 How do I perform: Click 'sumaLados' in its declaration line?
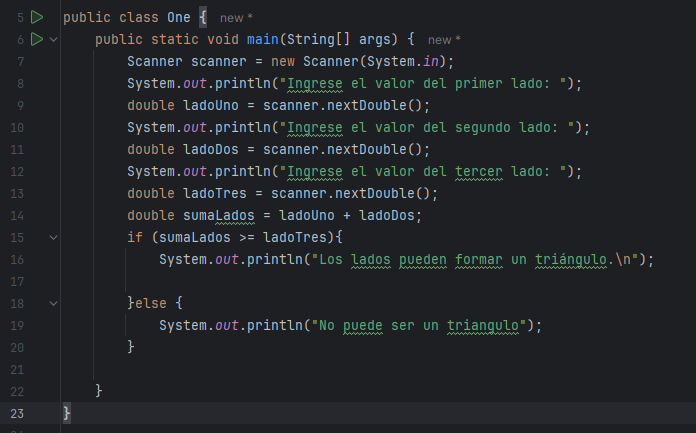pyautogui.click(x=219, y=215)
